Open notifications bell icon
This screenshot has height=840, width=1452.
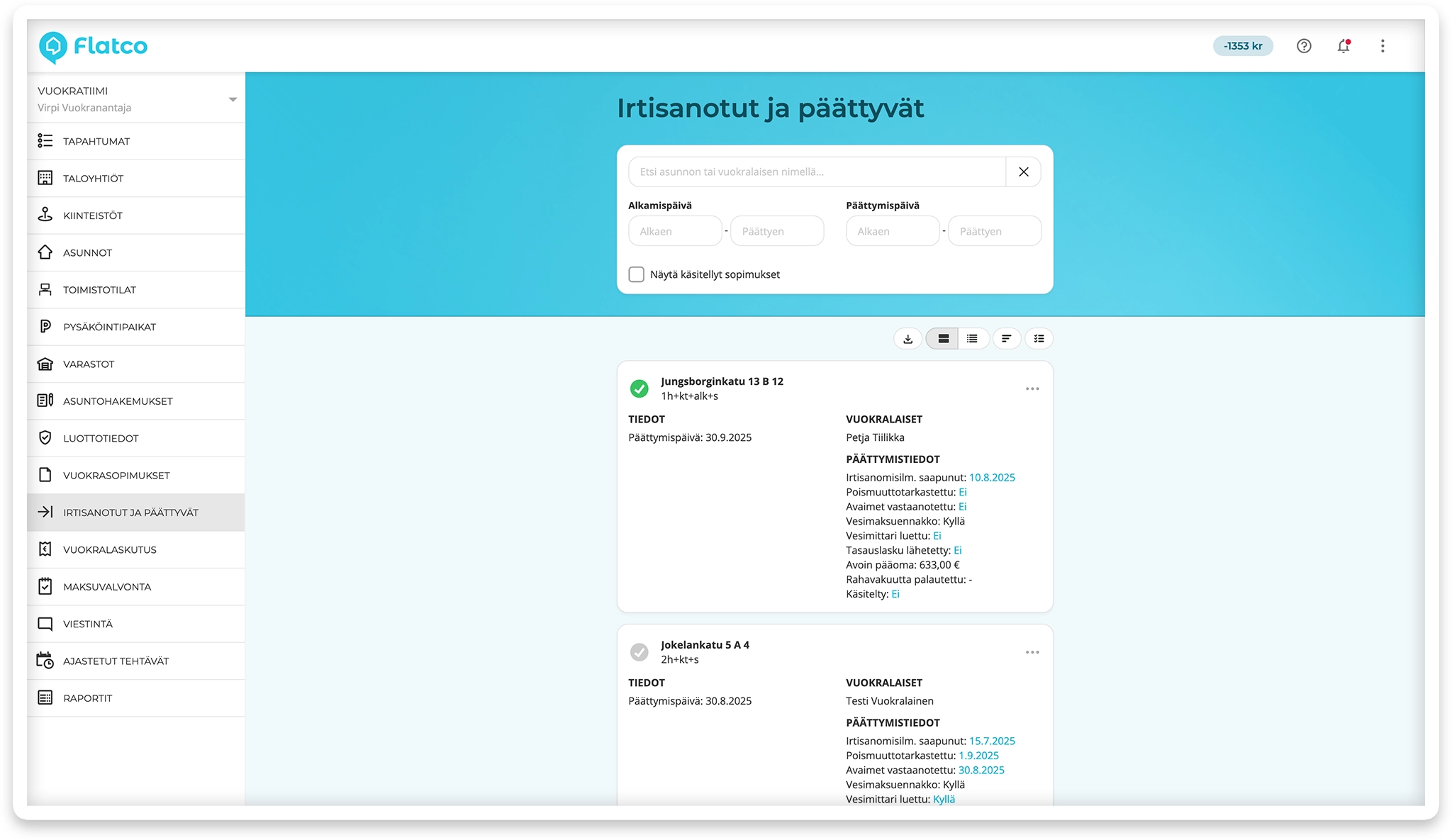tap(1343, 45)
